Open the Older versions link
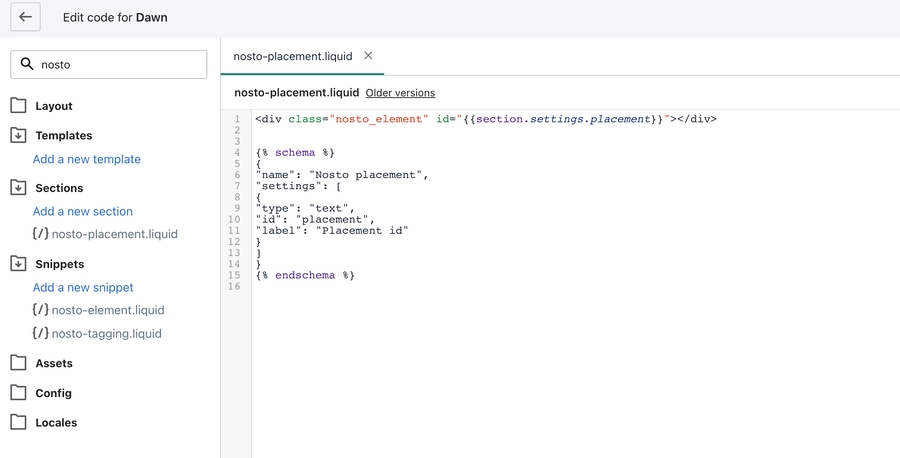Image resolution: width=900 pixels, height=458 pixels. click(400, 93)
